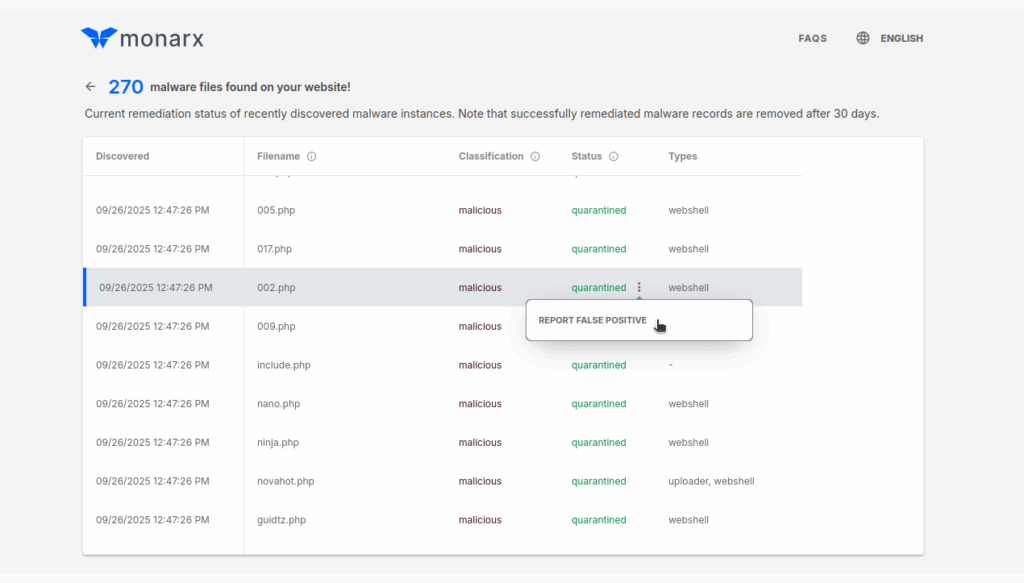Click the globe language icon
The height and width of the screenshot is (583, 1024).
(863, 38)
